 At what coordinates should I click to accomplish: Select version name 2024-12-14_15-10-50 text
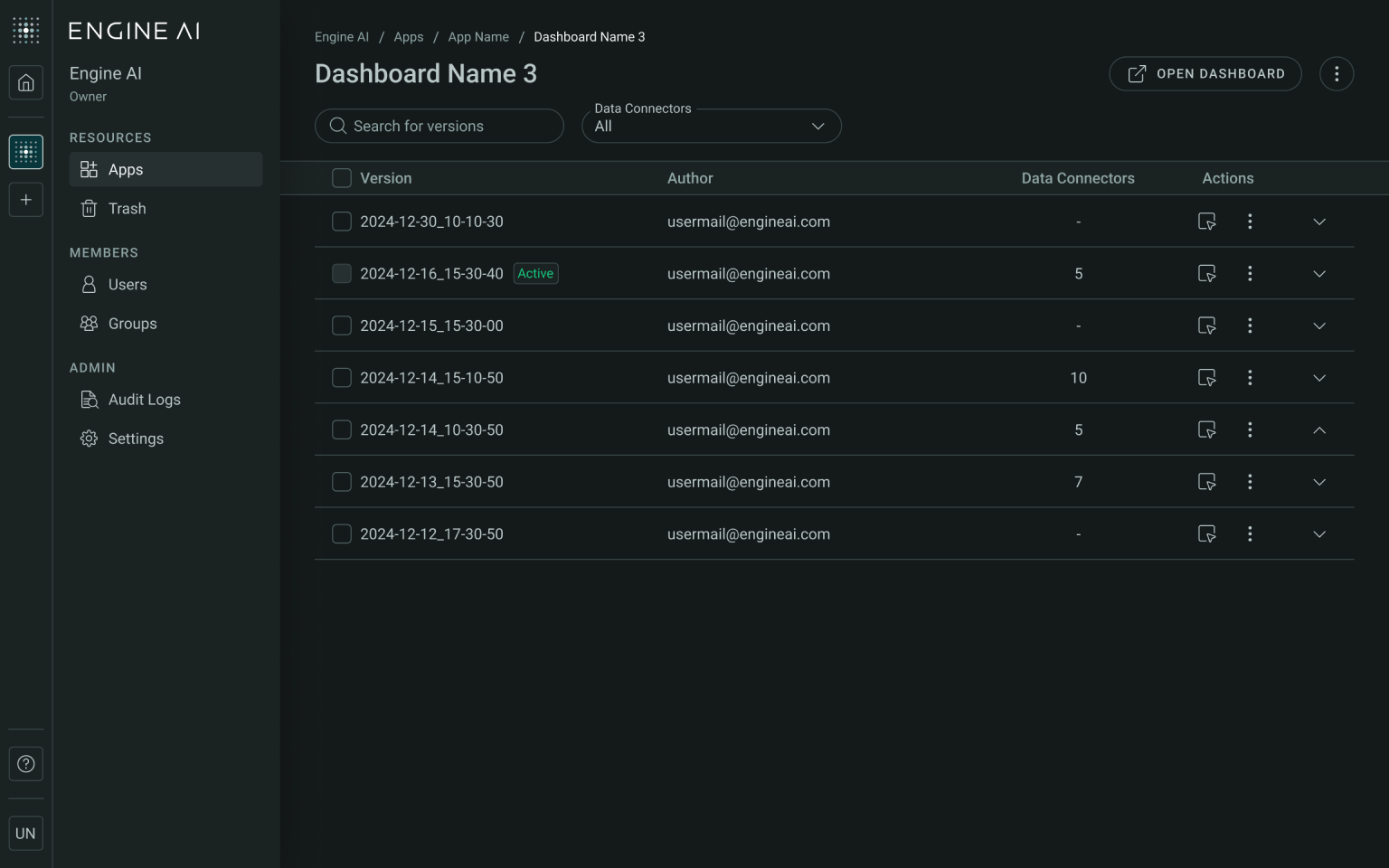tap(431, 378)
